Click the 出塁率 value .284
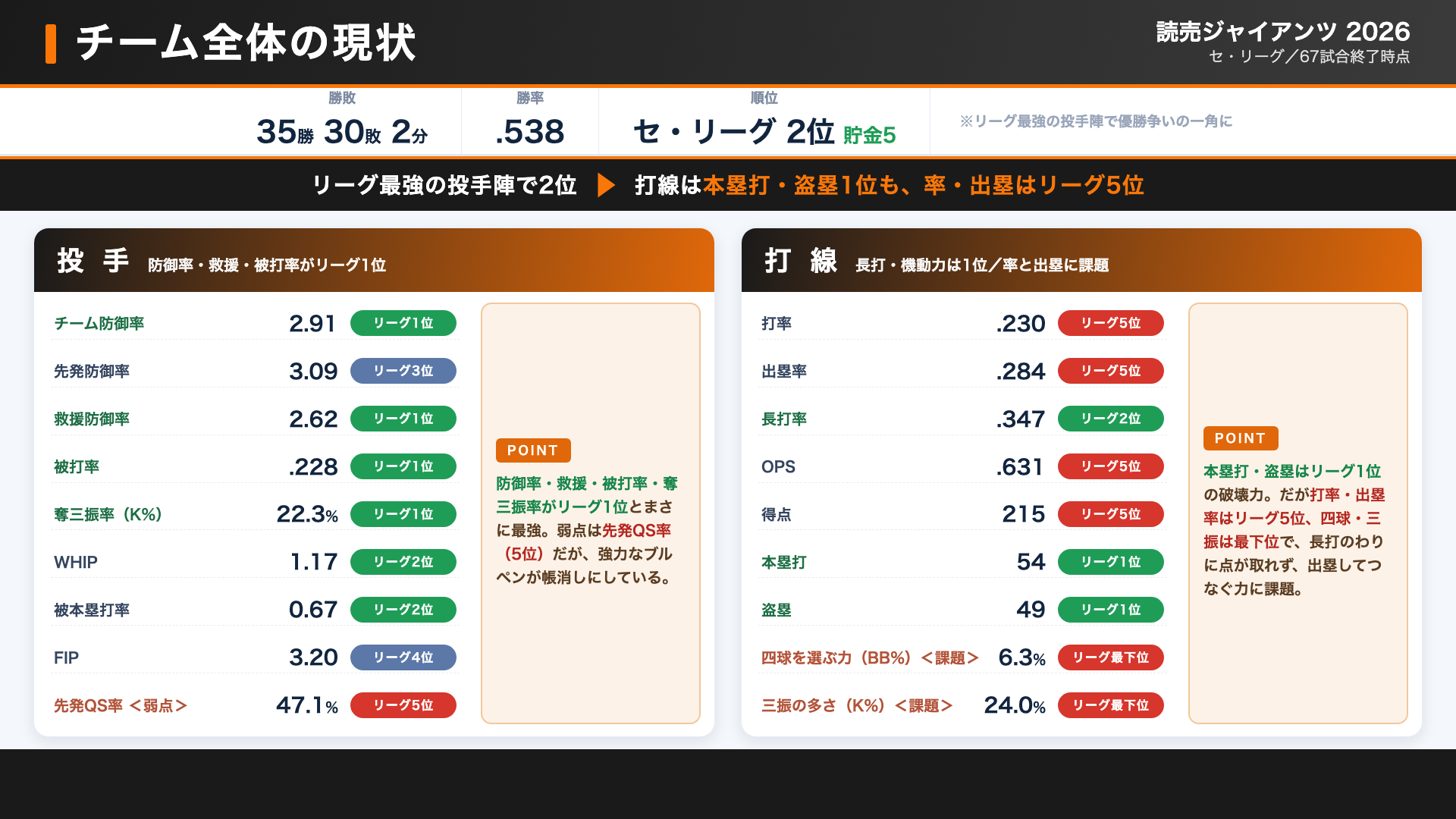The image size is (1456, 819). (x=1021, y=372)
